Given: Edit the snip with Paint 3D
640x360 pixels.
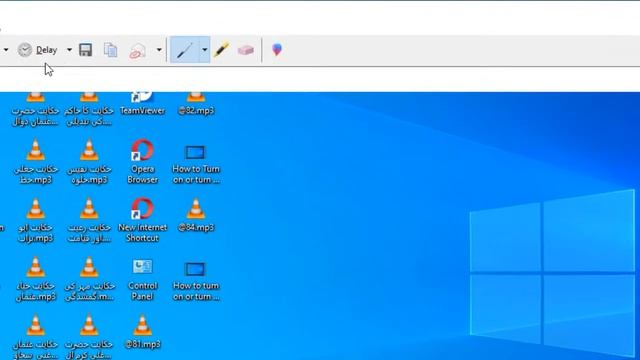Looking at the screenshot, I should click(277, 50).
